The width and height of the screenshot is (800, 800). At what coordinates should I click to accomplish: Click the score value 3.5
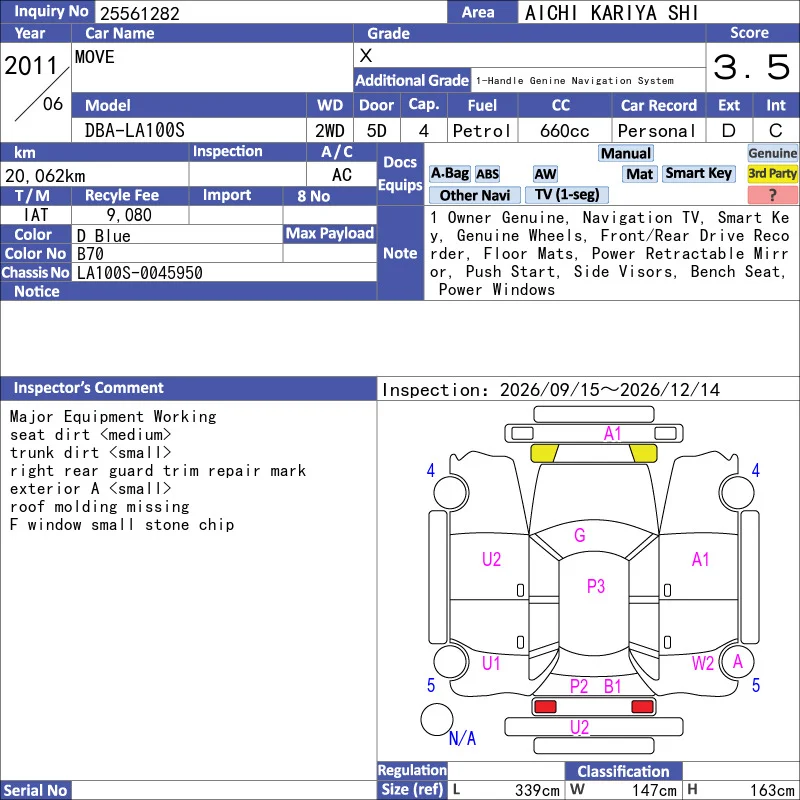click(752, 67)
